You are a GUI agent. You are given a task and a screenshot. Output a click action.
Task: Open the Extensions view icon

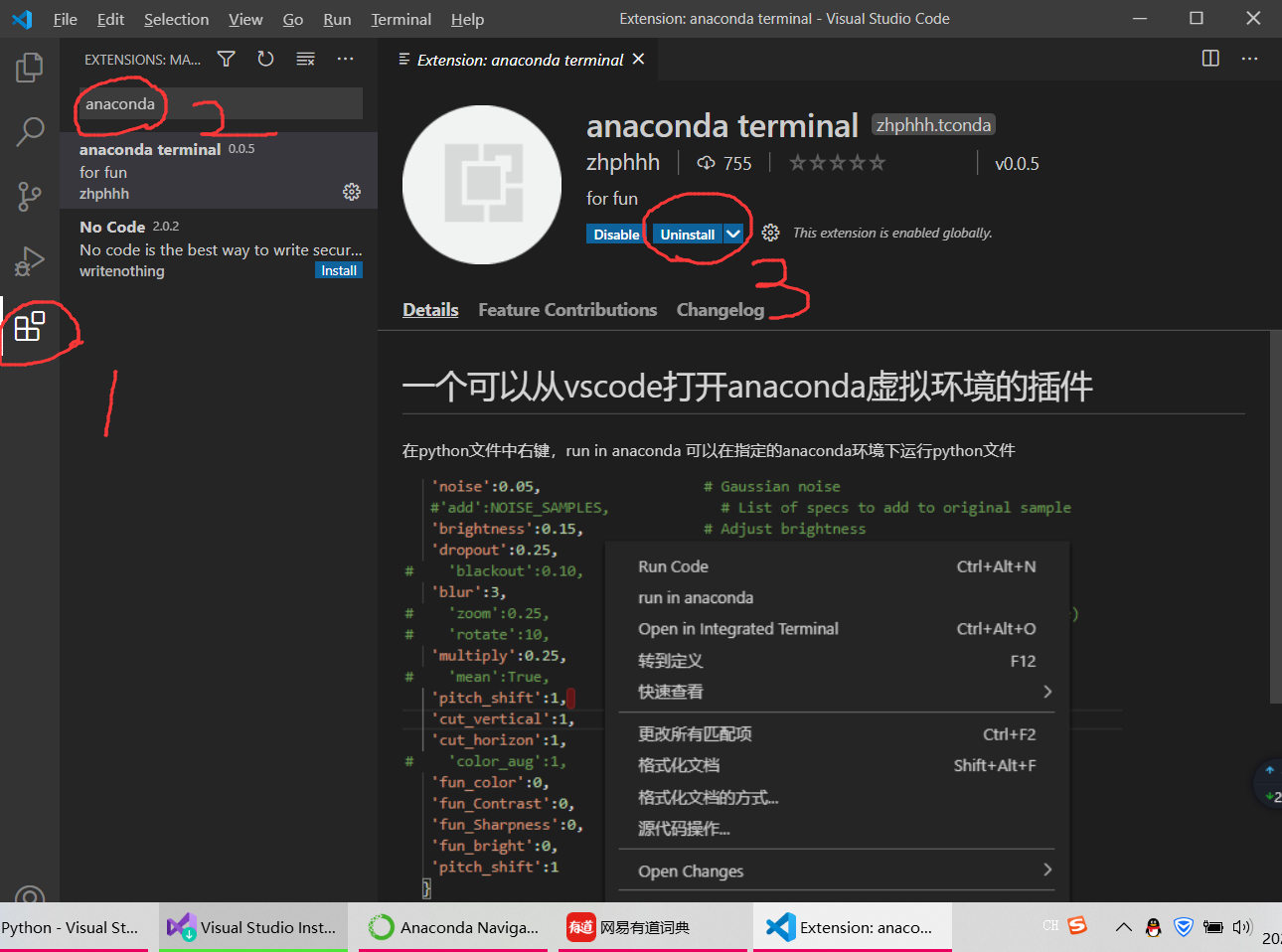[30, 326]
